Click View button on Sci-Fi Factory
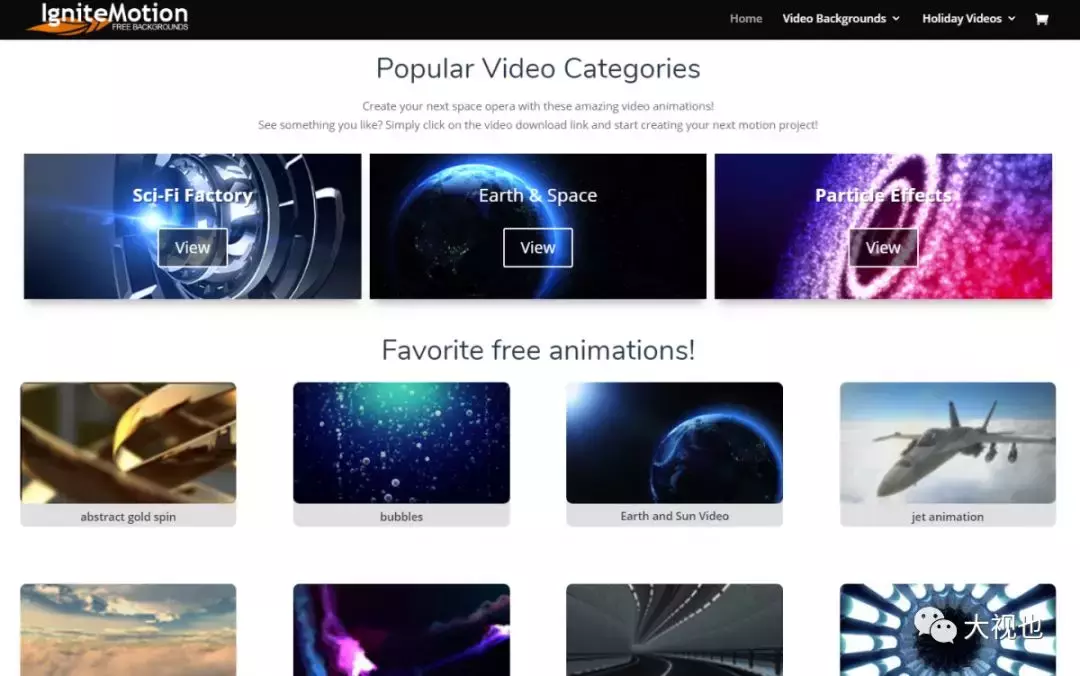Image resolution: width=1080 pixels, height=676 pixels. click(192, 248)
